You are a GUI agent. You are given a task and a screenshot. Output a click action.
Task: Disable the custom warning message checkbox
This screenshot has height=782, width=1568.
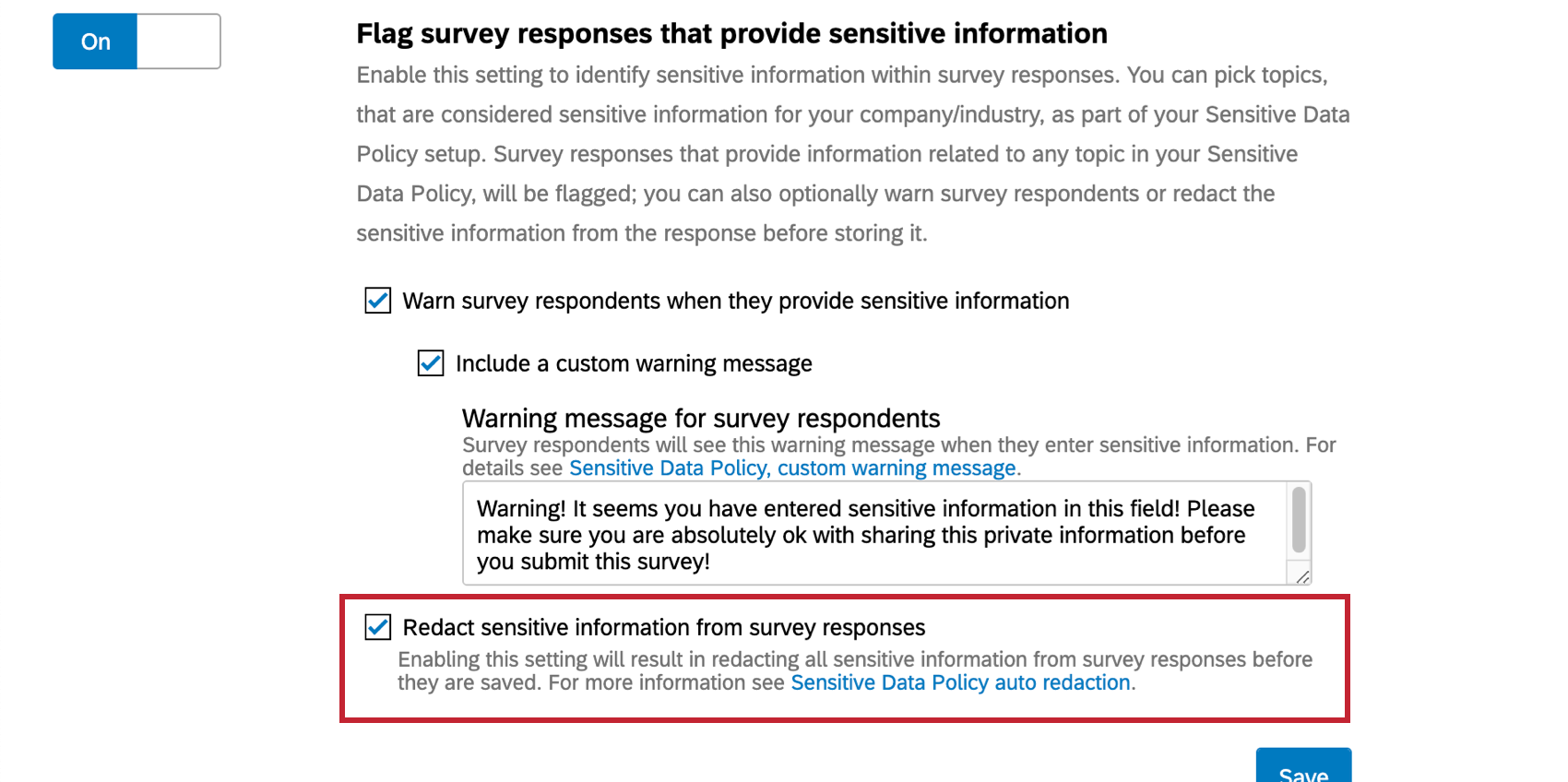(x=430, y=363)
